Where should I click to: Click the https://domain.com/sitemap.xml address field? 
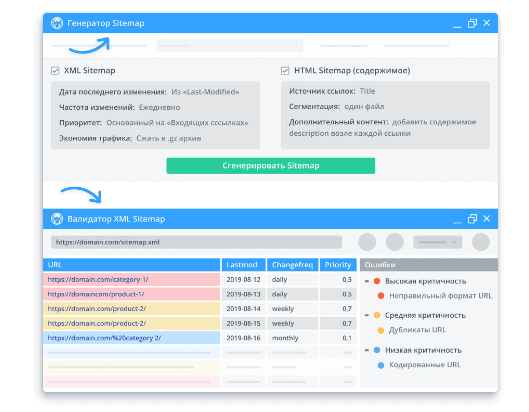click(x=196, y=242)
